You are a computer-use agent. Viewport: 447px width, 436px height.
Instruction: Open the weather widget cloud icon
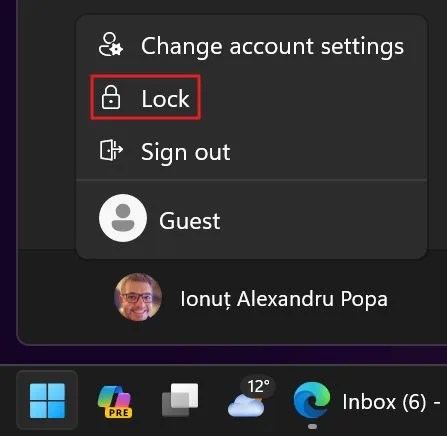(246, 405)
